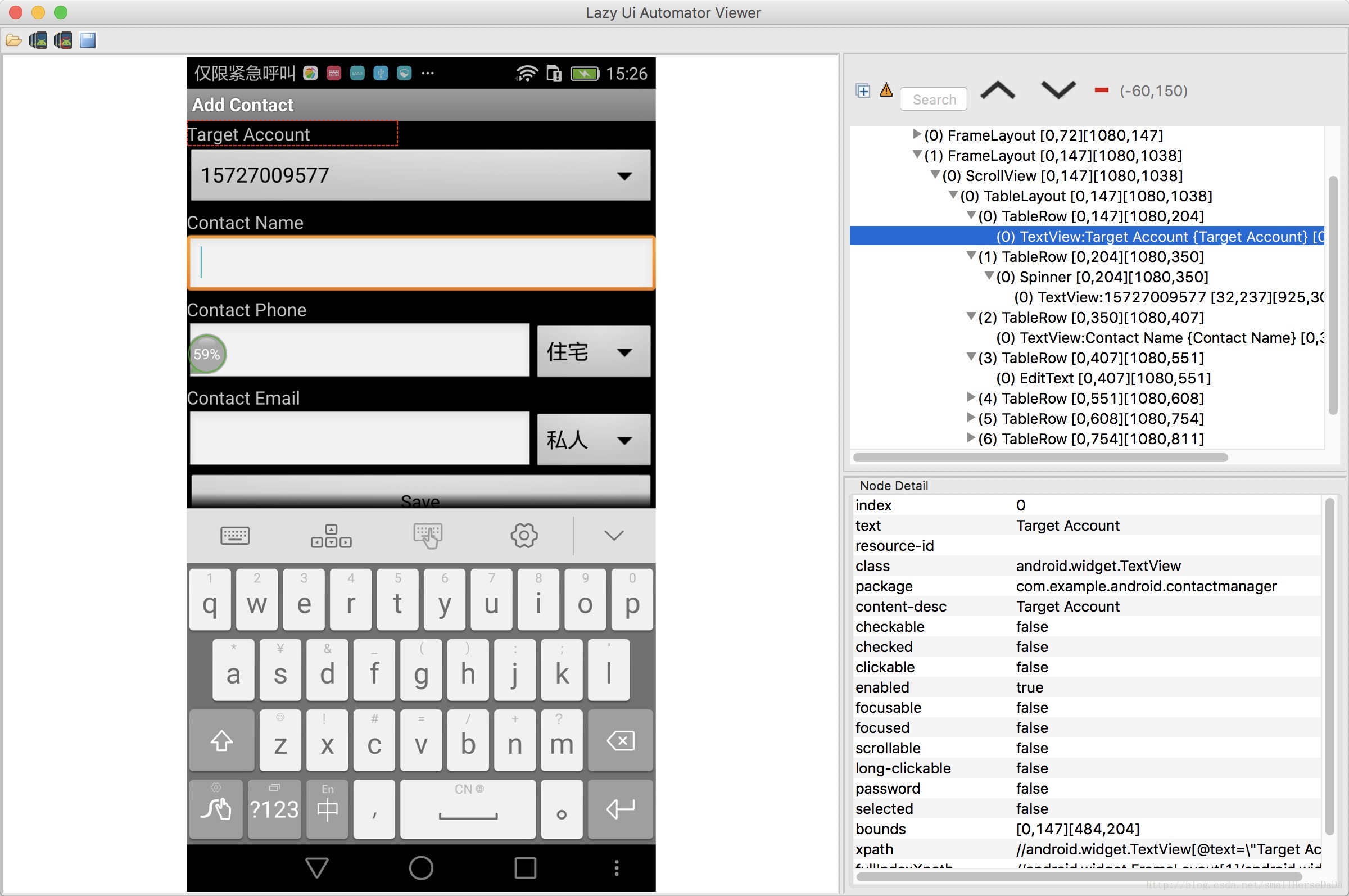Viewport: 1349px width, 896px height.
Task: Tap the spacebar key labeled CN
Action: [x=468, y=809]
